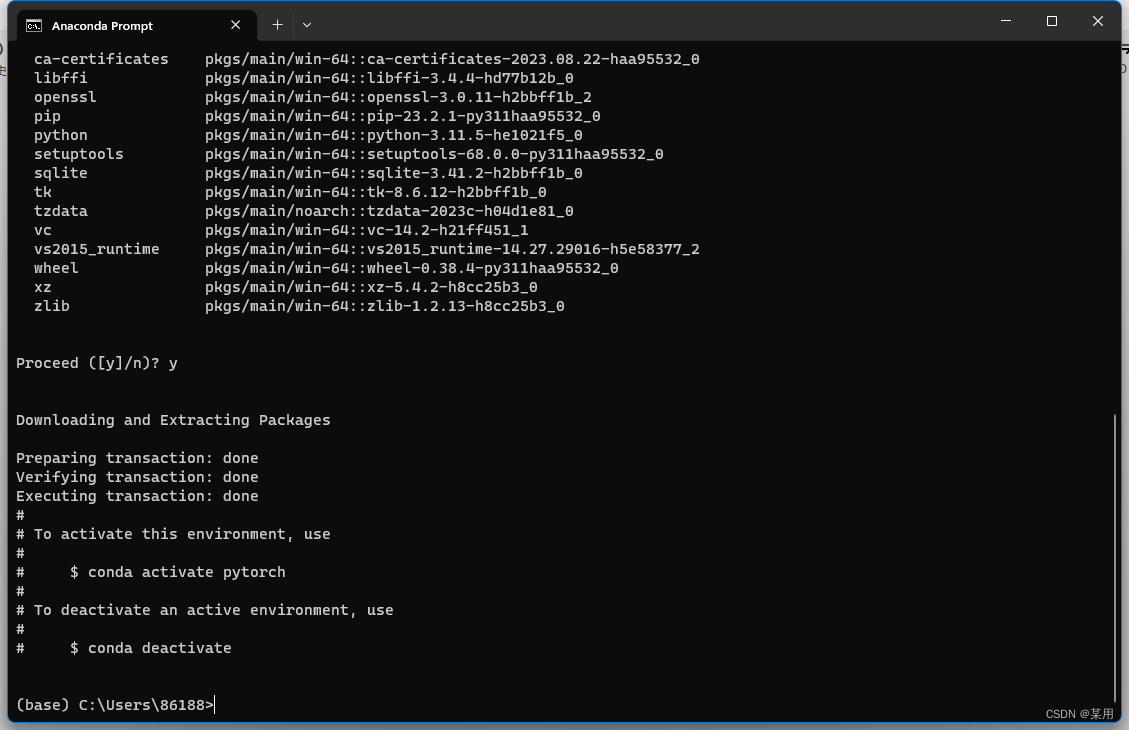Screen dimensions: 1129x730
Task: Click the 'tk' package name
Action: point(42,192)
